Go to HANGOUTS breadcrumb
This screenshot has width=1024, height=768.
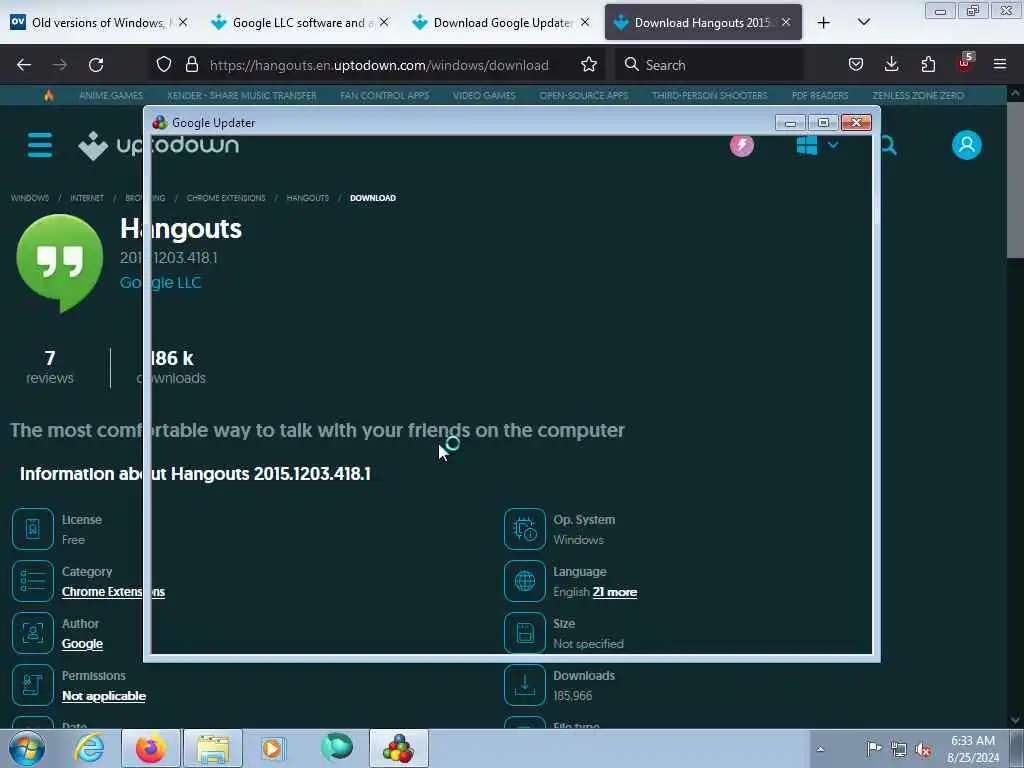308,198
